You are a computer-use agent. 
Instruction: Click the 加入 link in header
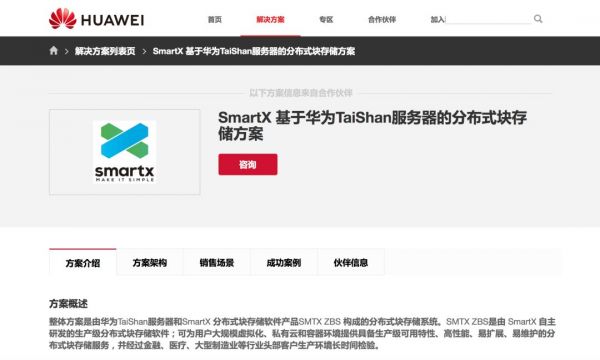click(x=437, y=20)
